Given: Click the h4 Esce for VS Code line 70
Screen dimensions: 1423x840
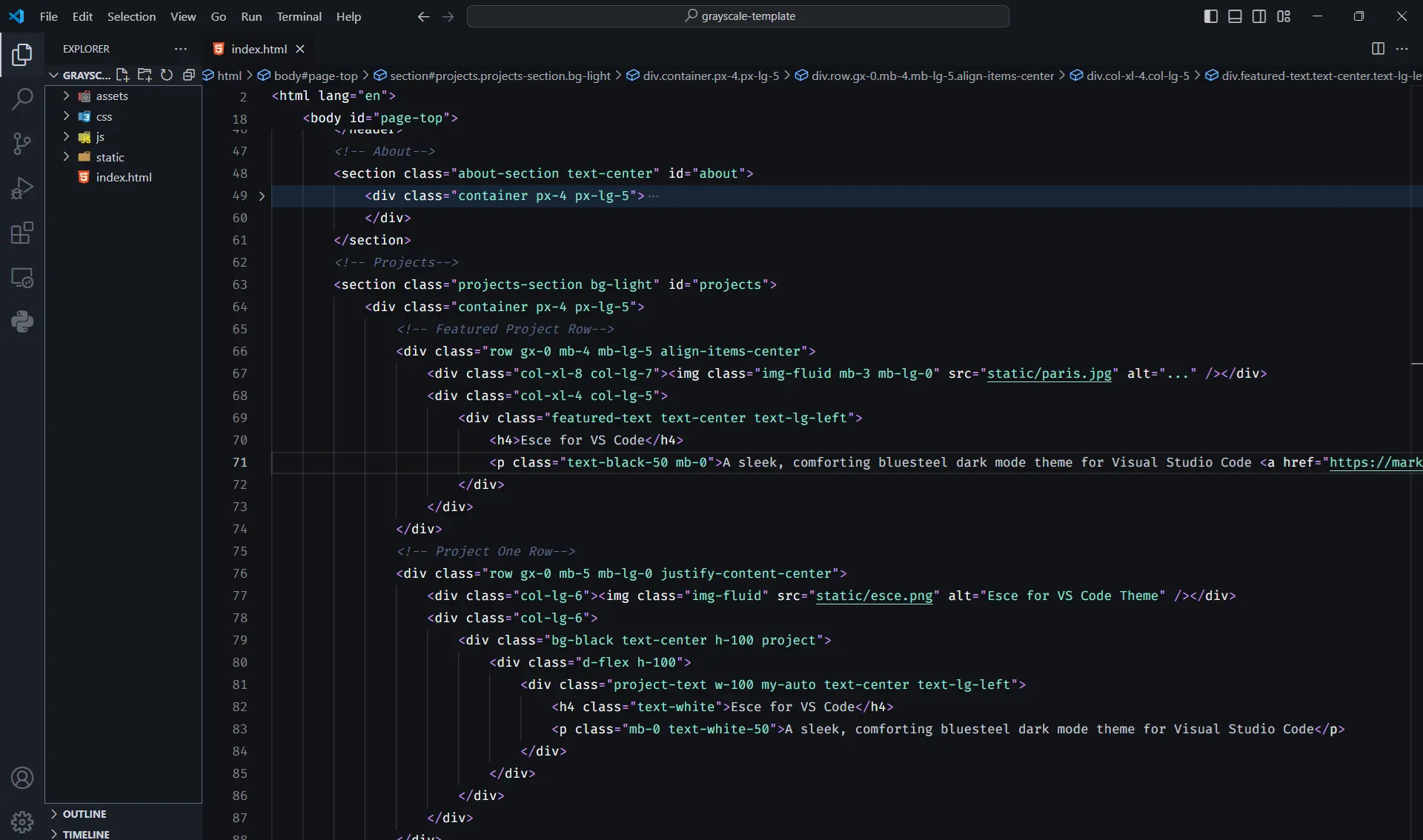Looking at the screenshot, I should 586,440.
